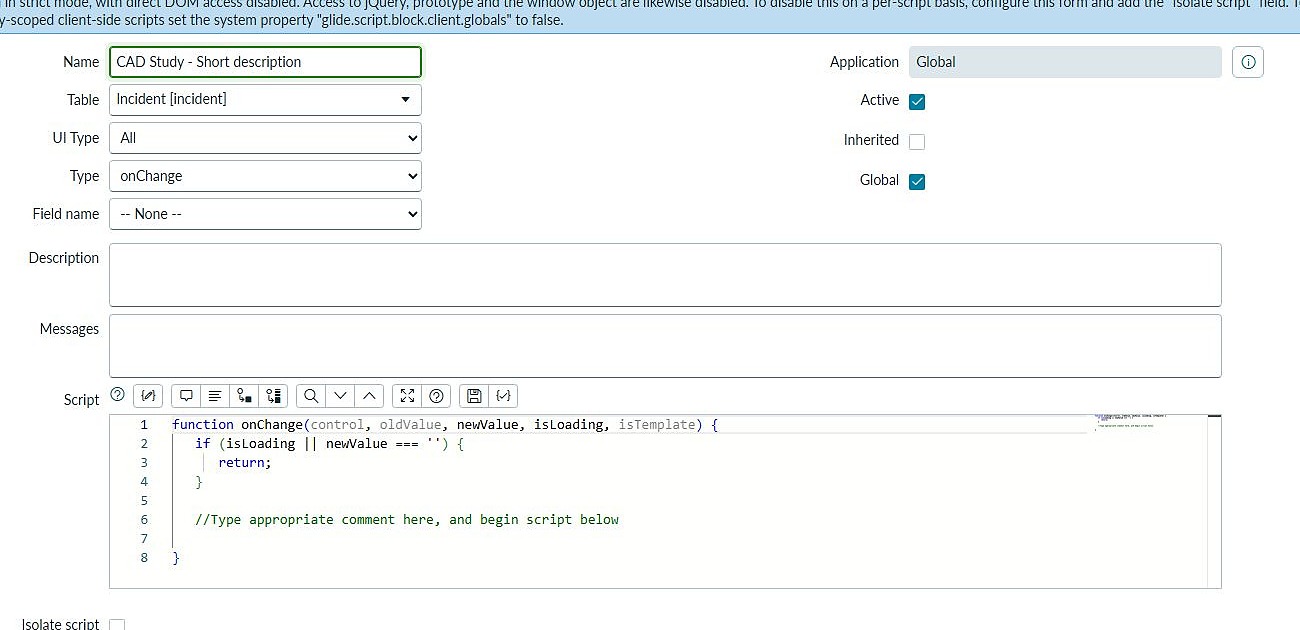This screenshot has height=630, width=1300.
Task: Enable the Inherited checkbox
Action: [917, 141]
